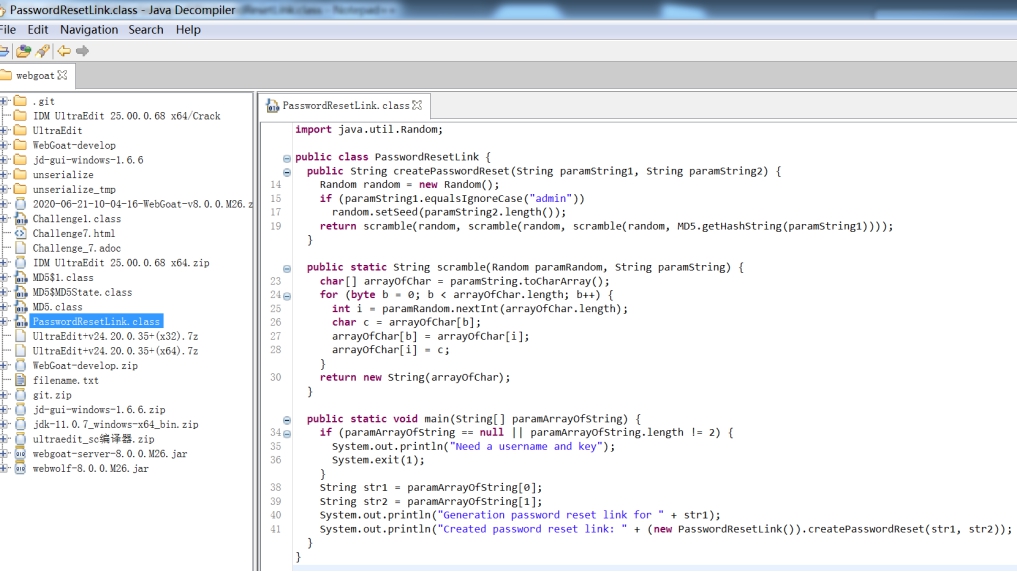
Task: Click the WebGoat-develop.zip archive icon
Action: (21, 366)
